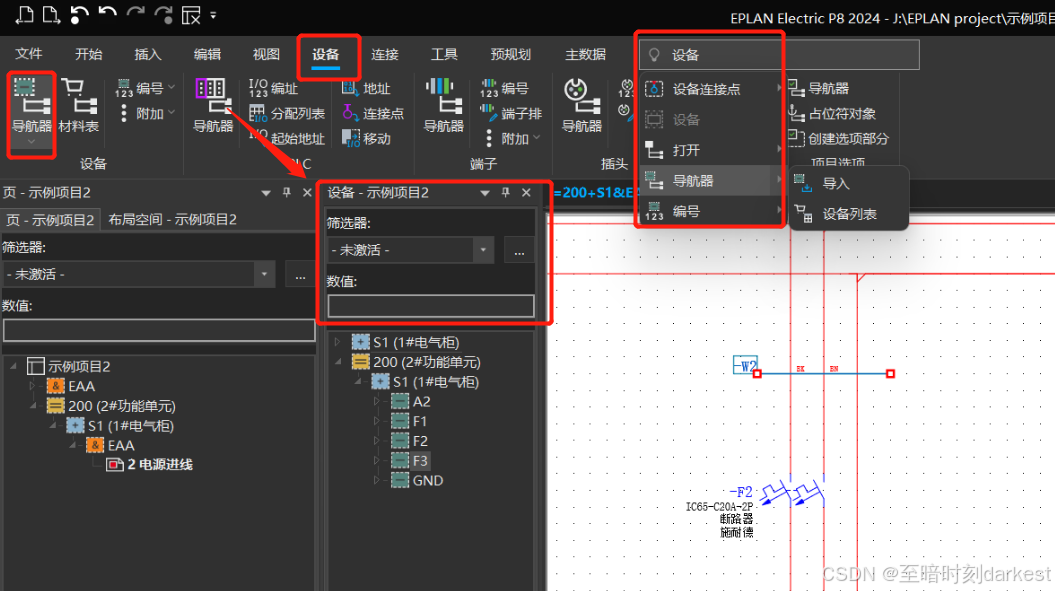
Task: Open the PLC navigator icon
Action: click(x=213, y=106)
